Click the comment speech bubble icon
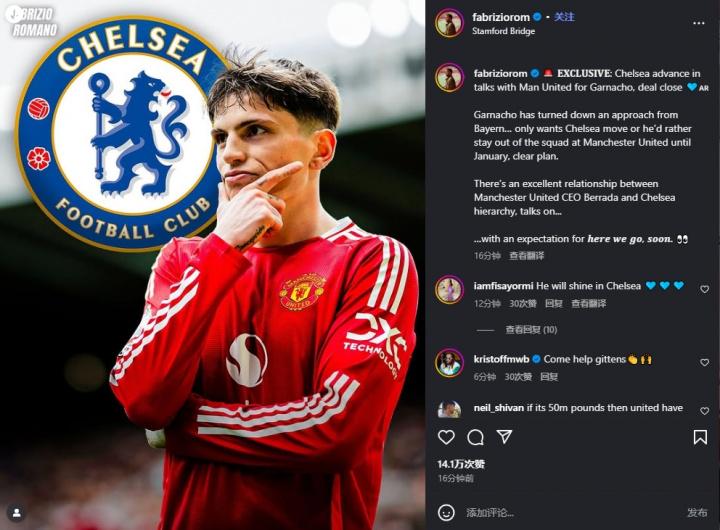 475,437
